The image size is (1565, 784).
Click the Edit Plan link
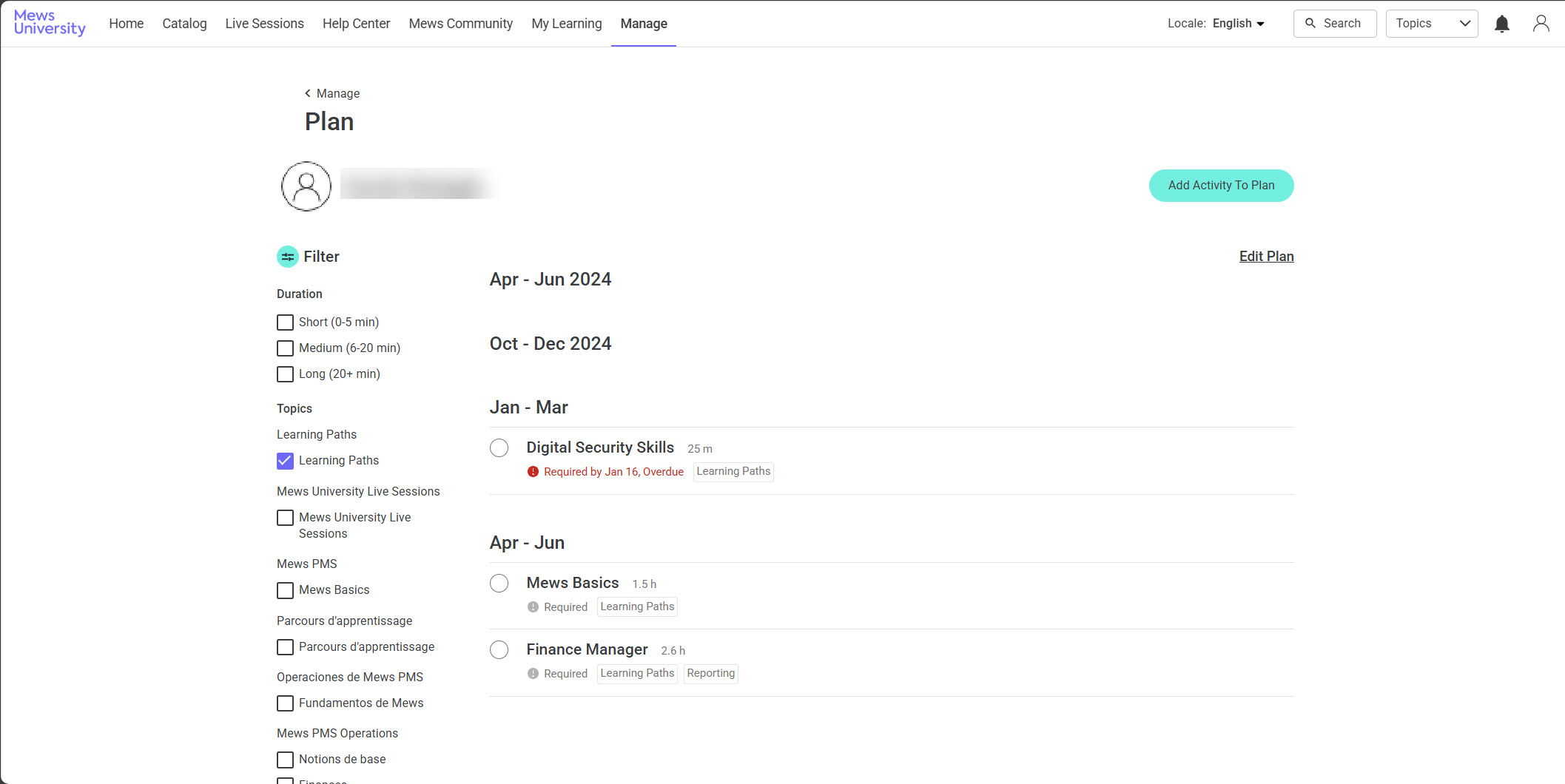(1266, 256)
